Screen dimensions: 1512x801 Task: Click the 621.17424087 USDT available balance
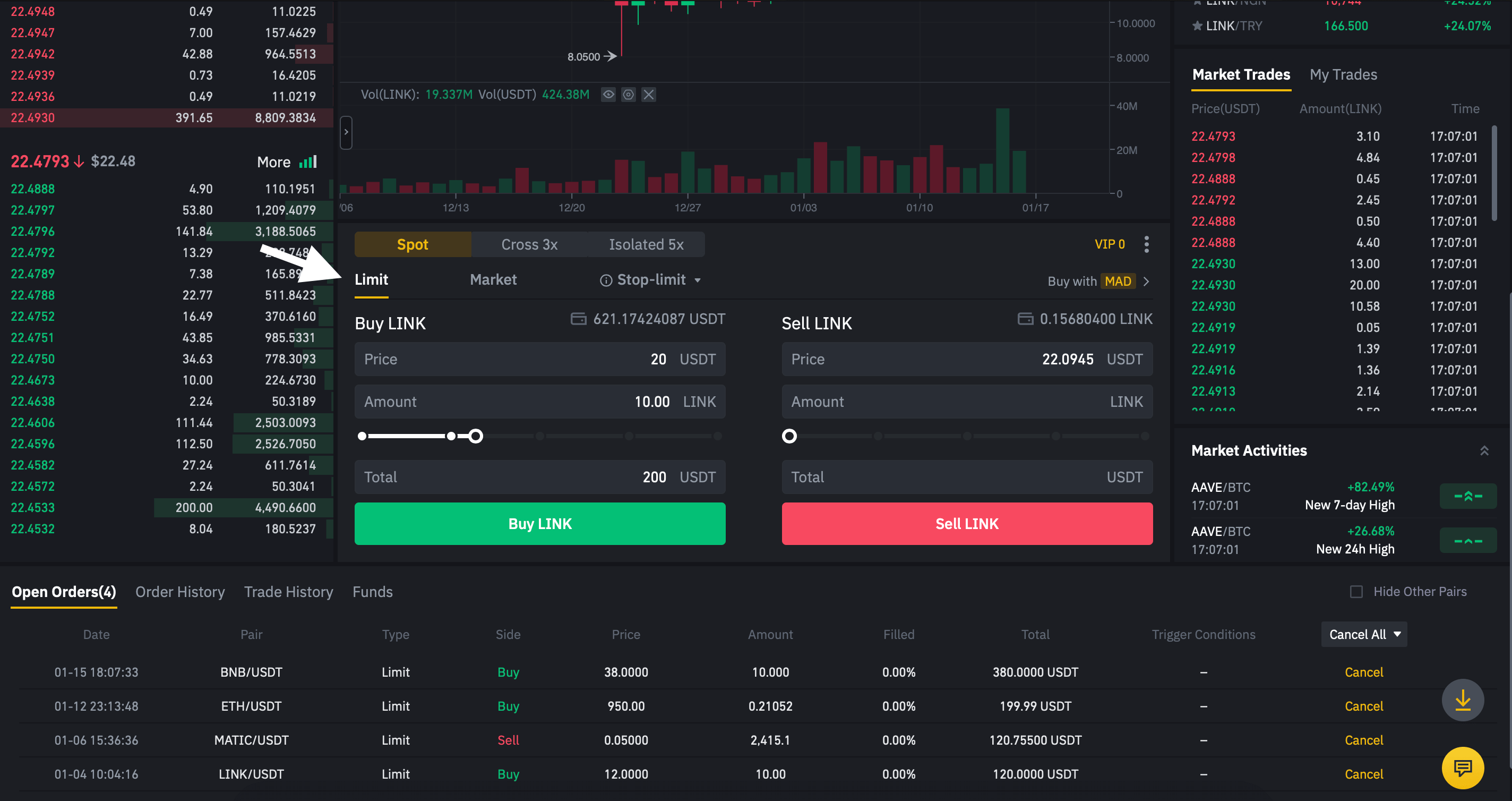click(659, 319)
